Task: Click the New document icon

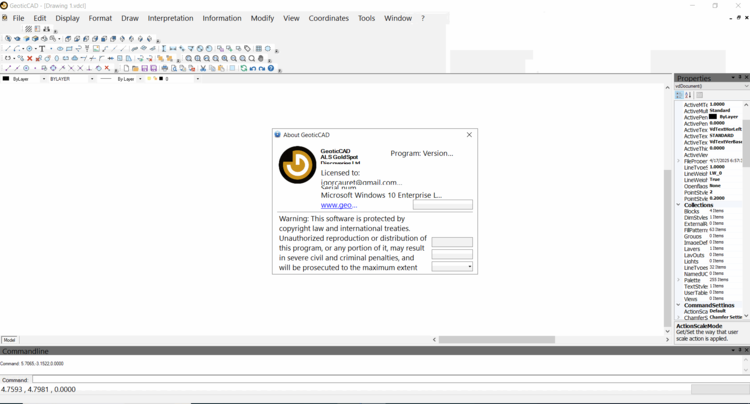Action: click(x=127, y=69)
